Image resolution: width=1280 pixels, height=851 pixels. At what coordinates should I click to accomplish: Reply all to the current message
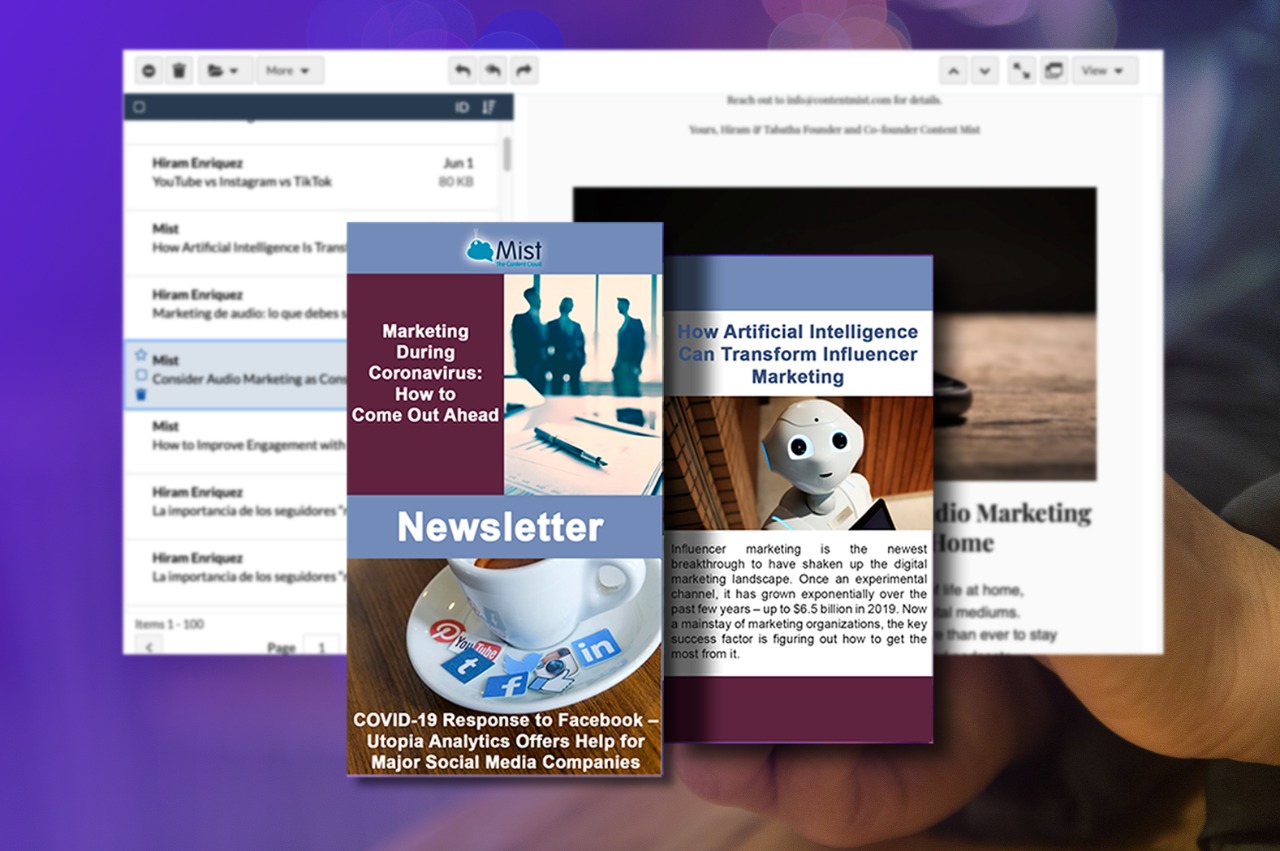[x=491, y=70]
